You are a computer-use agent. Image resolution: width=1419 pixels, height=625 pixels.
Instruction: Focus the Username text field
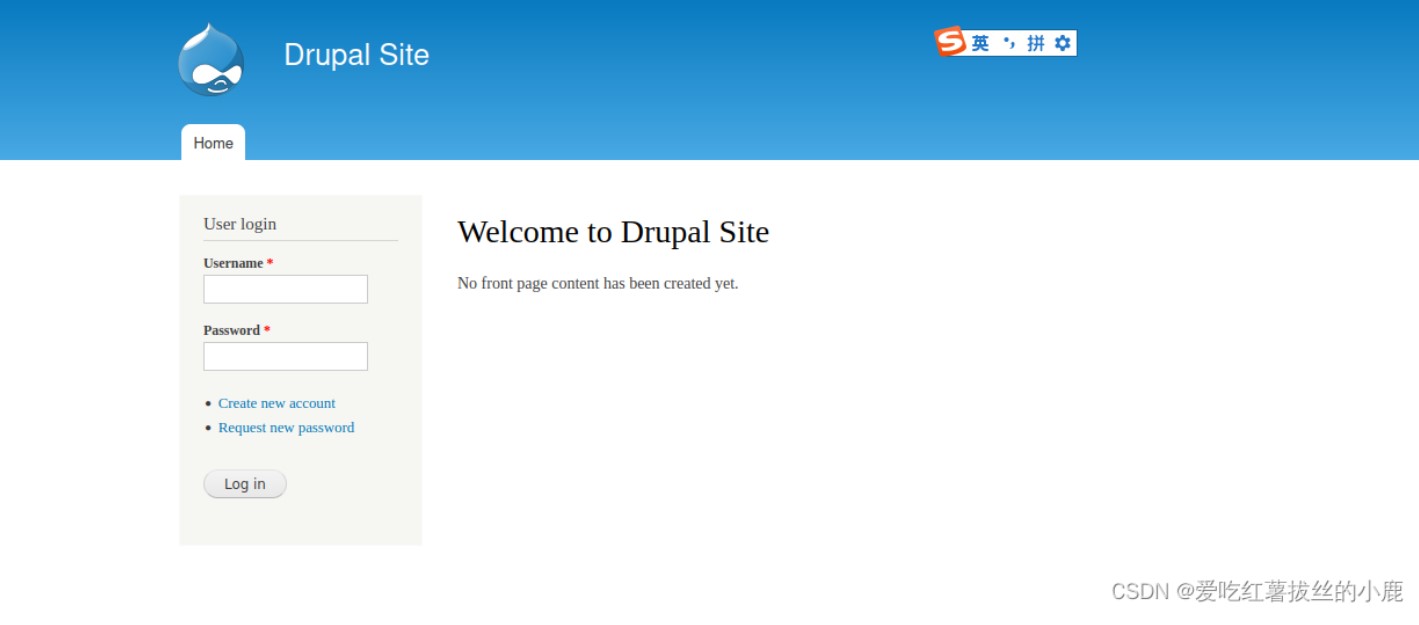285,289
